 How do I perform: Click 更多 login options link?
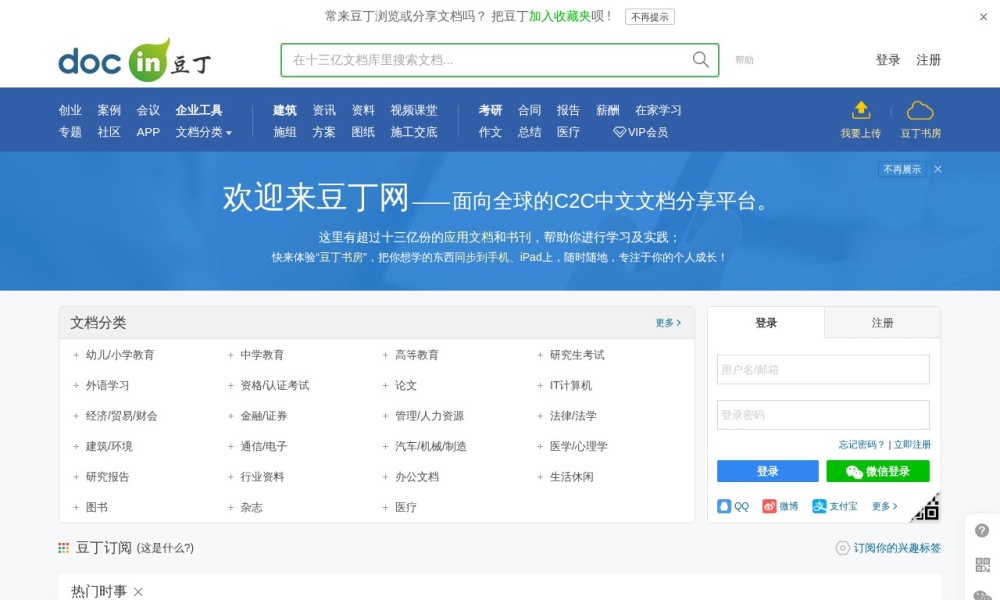click(885, 506)
